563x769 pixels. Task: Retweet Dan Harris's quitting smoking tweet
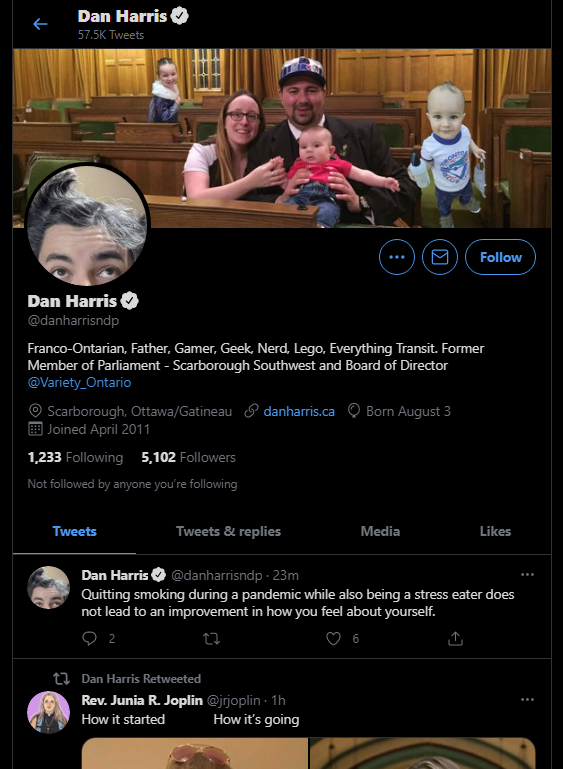(x=211, y=638)
